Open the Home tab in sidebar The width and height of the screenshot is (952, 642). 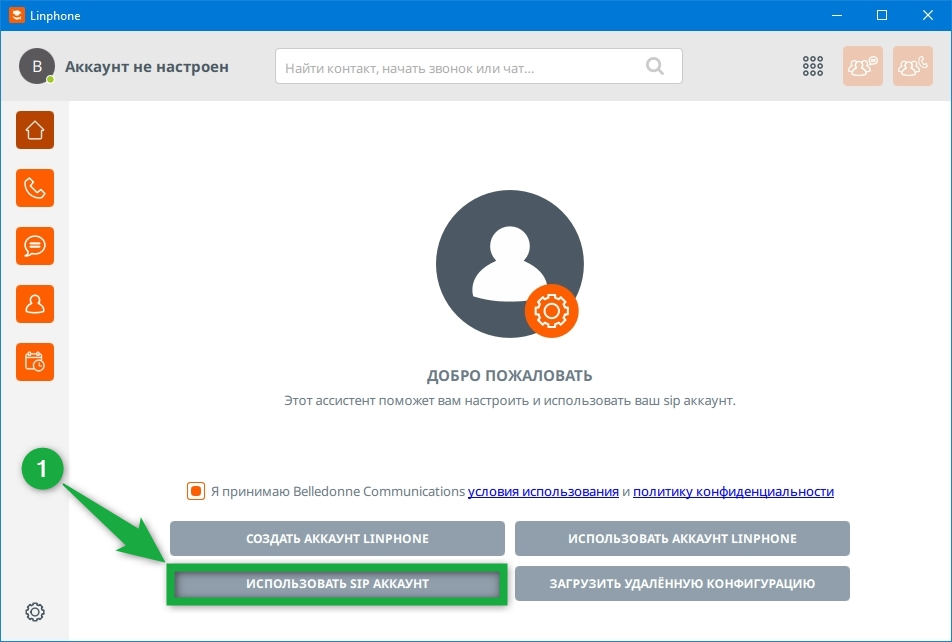tap(35, 130)
